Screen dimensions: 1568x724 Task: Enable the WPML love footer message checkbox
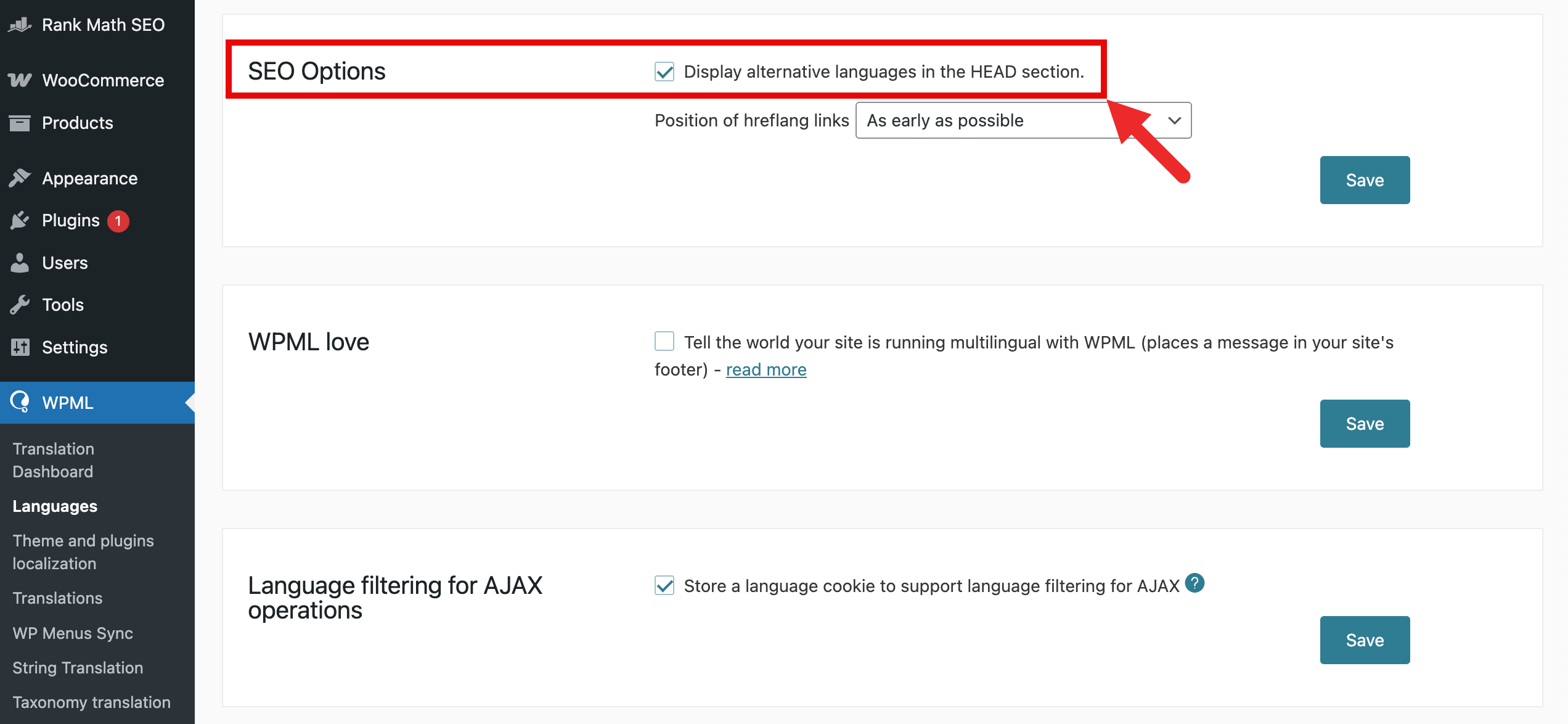(664, 341)
